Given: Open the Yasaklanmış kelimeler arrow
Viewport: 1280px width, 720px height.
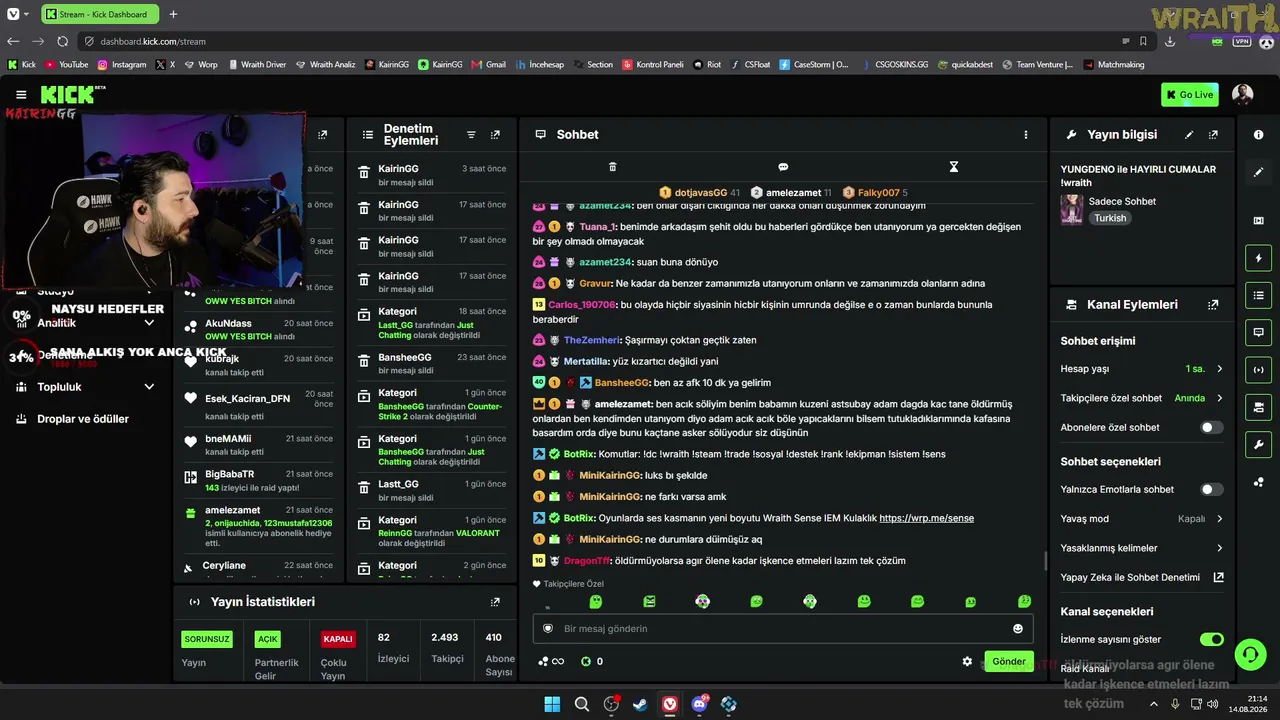Looking at the screenshot, I should click(x=1219, y=548).
